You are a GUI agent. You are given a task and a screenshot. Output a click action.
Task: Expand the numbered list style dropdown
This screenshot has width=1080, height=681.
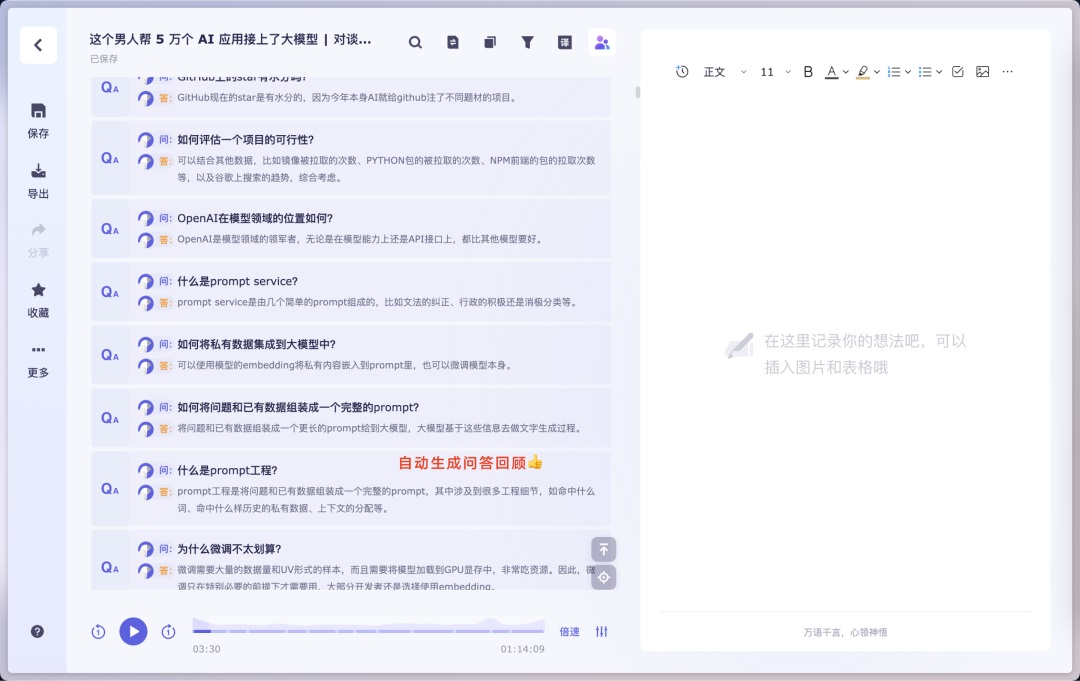click(x=908, y=71)
